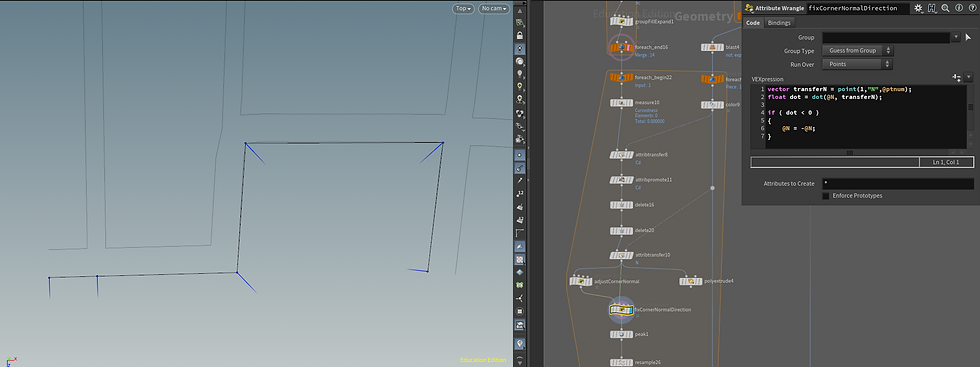The width and height of the screenshot is (980, 367).
Task: Select the attribtransfer10 node
Action: 621,255
